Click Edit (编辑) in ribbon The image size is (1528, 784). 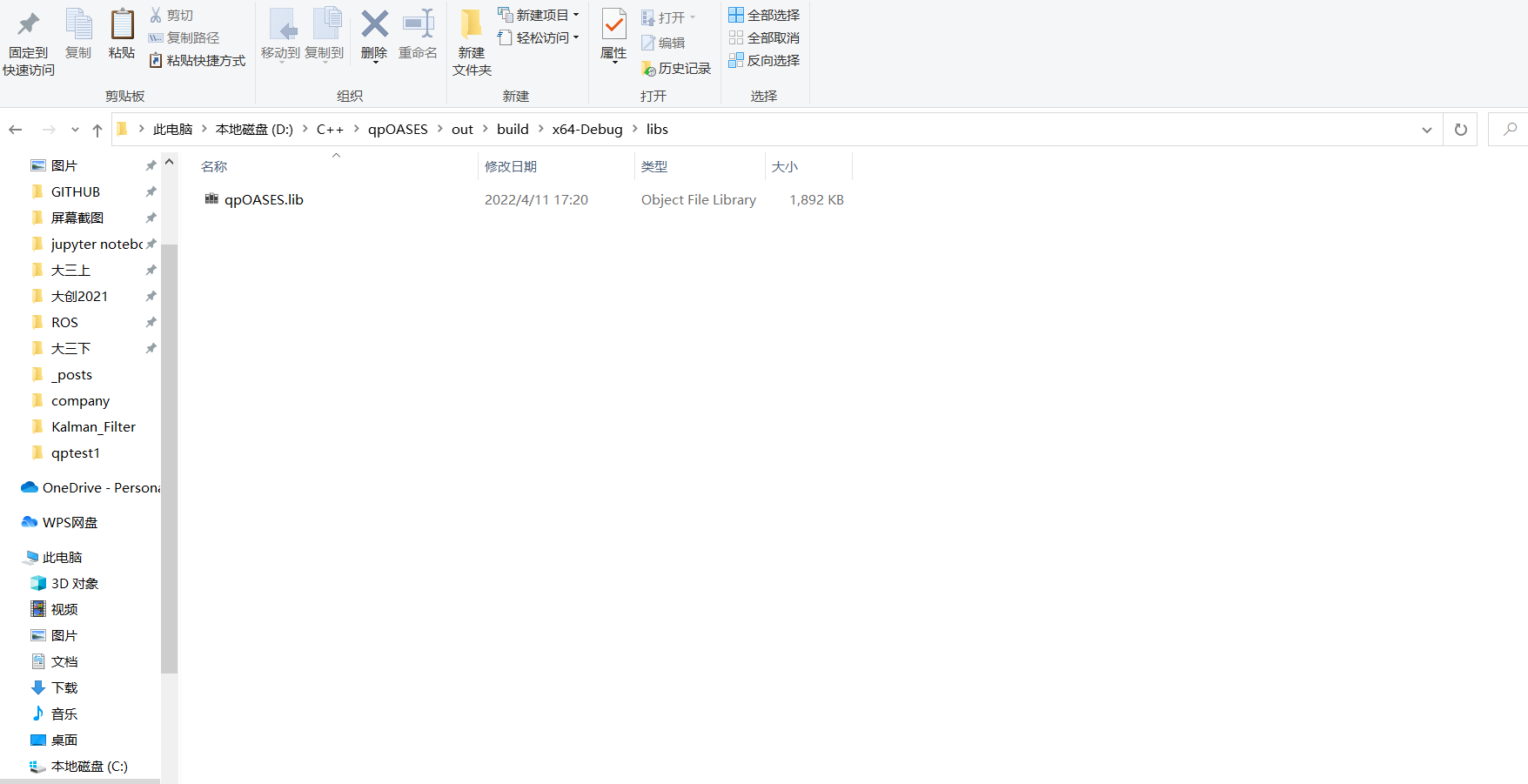[663, 43]
